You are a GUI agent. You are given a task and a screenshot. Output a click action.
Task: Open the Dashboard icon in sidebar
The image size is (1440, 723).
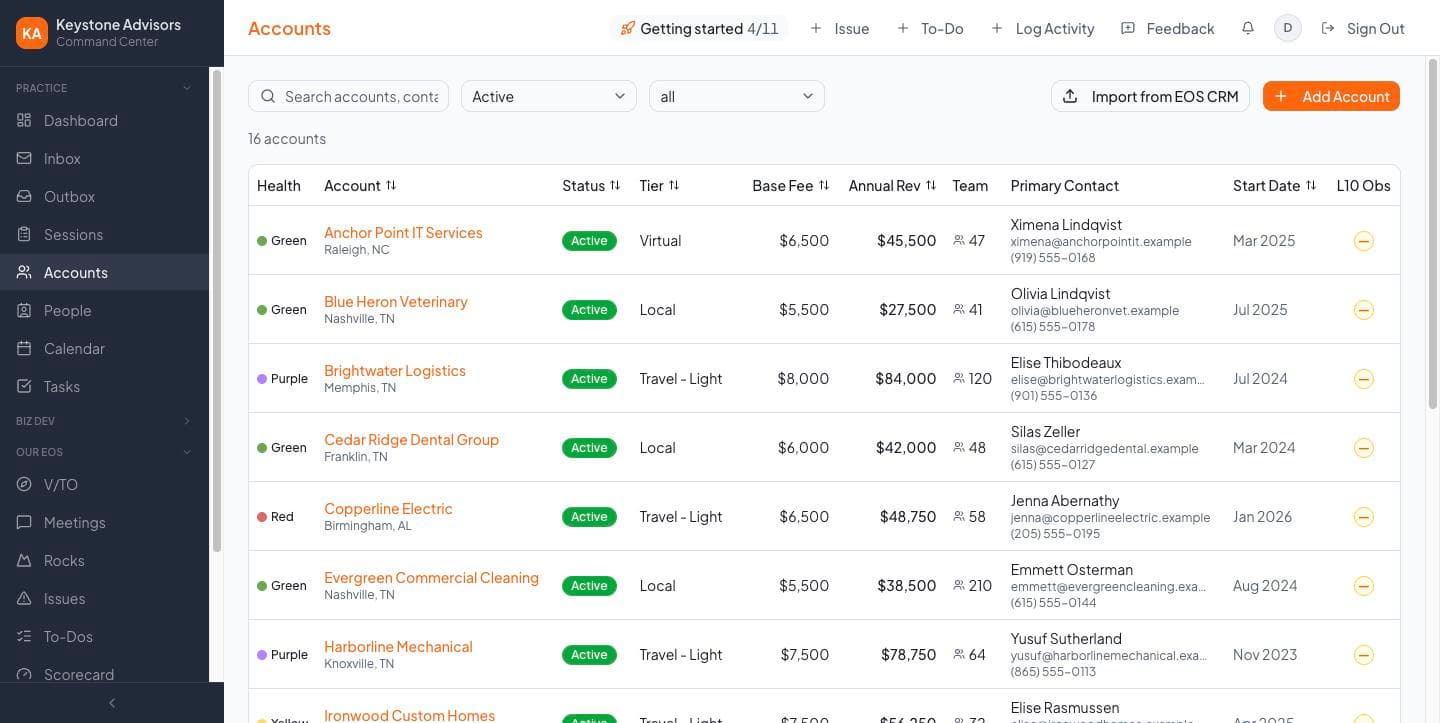click(x=24, y=121)
